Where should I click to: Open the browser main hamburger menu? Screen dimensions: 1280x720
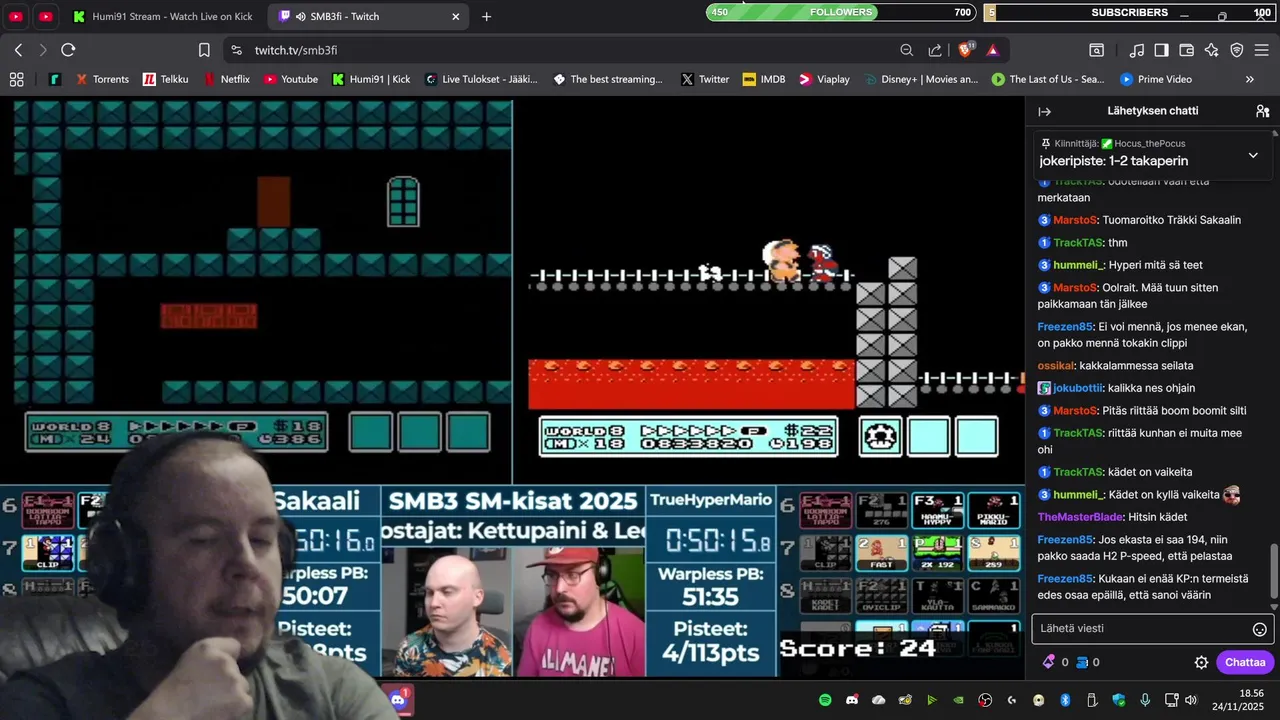[1262, 50]
